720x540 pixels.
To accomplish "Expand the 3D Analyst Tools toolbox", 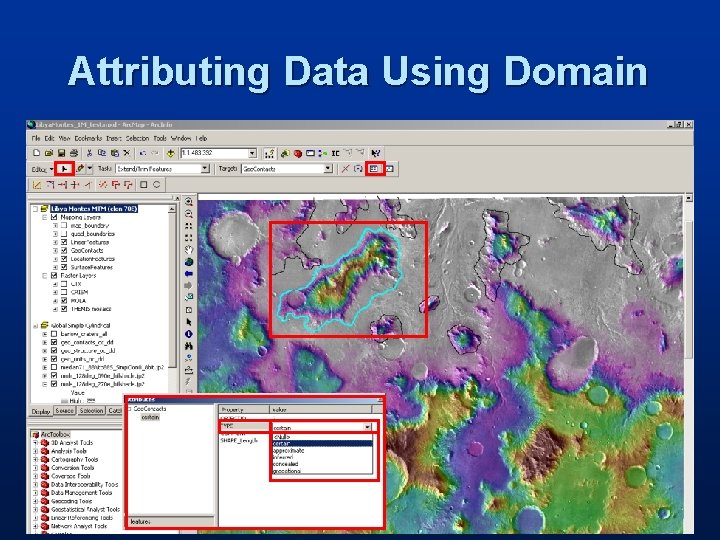I will click(x=35, y=443).
